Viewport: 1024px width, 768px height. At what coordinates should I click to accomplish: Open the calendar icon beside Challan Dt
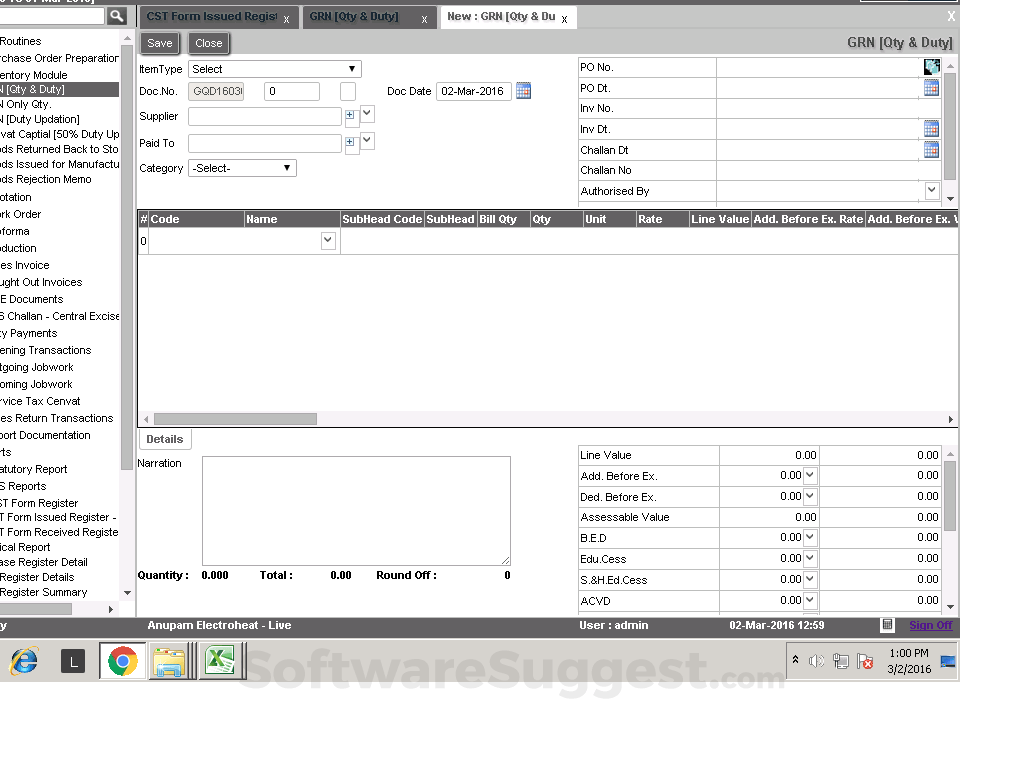(x=931, y=149)
